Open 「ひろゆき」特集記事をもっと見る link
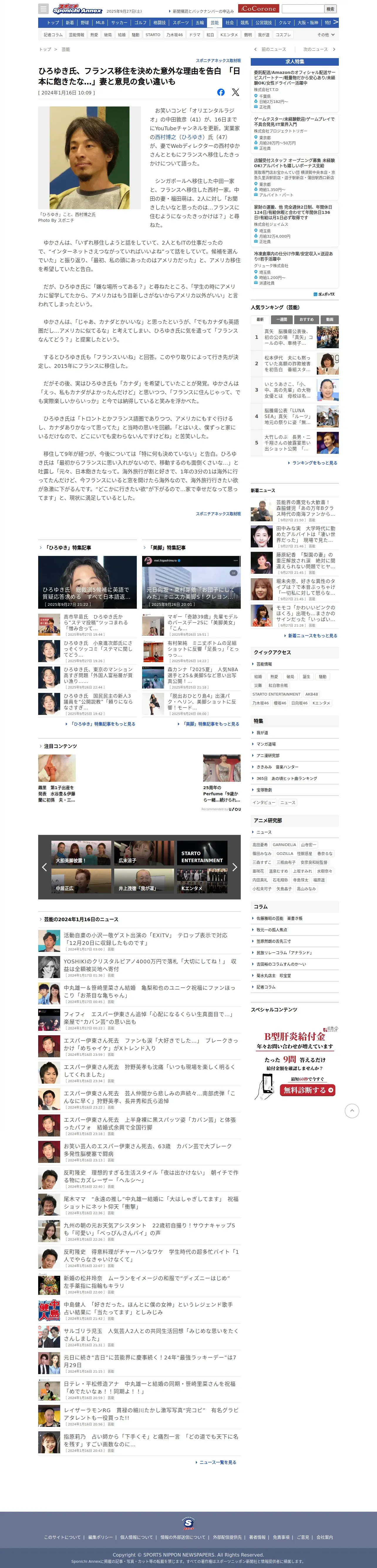 (x=100, y=724)
